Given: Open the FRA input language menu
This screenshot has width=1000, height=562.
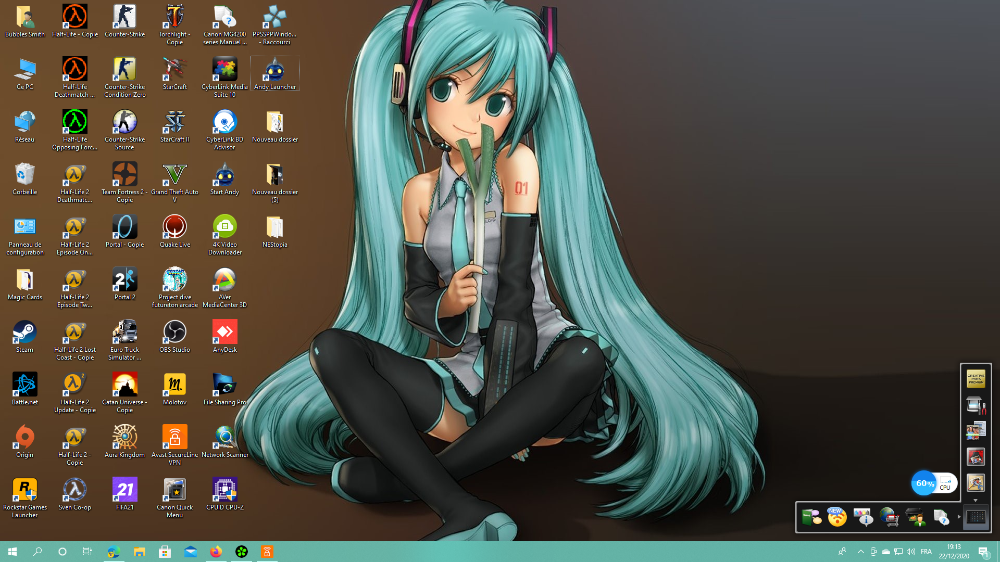Looking at the screenshot, I should point(926,551).
